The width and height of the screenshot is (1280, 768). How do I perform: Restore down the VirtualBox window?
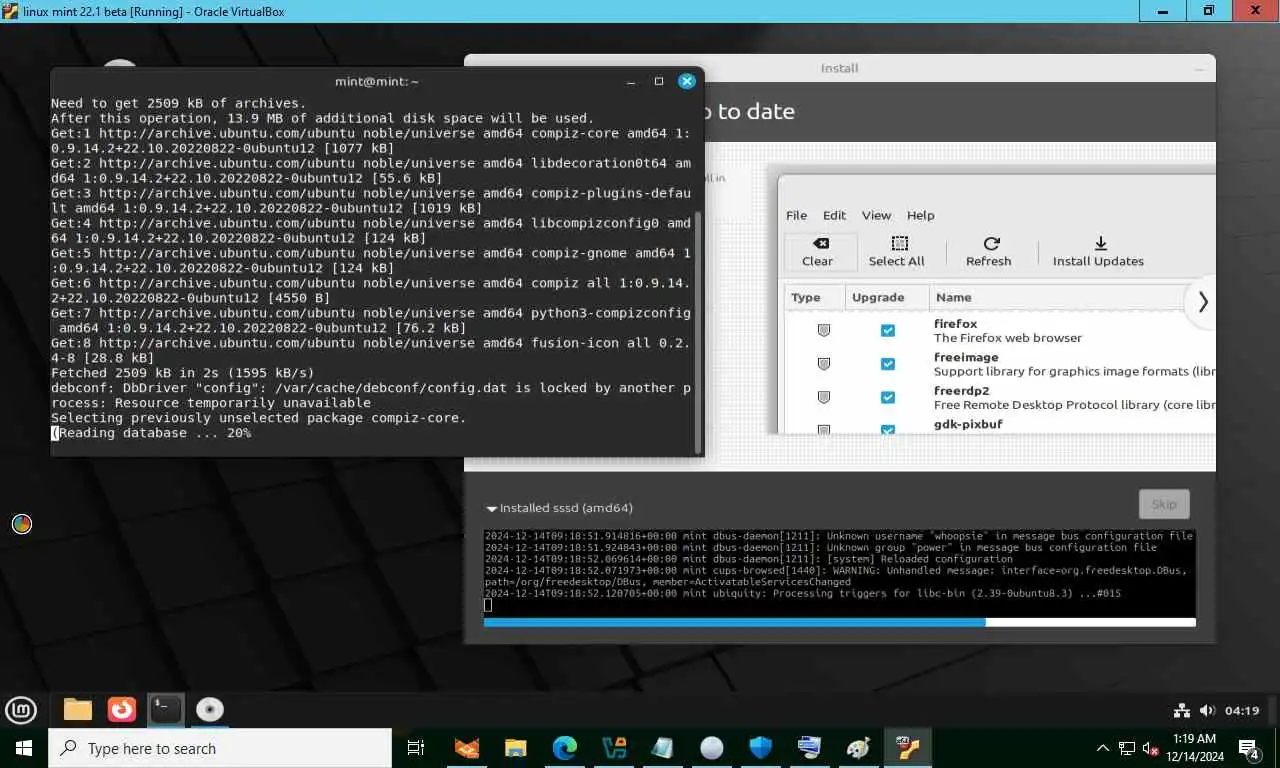click(1208, 10)
